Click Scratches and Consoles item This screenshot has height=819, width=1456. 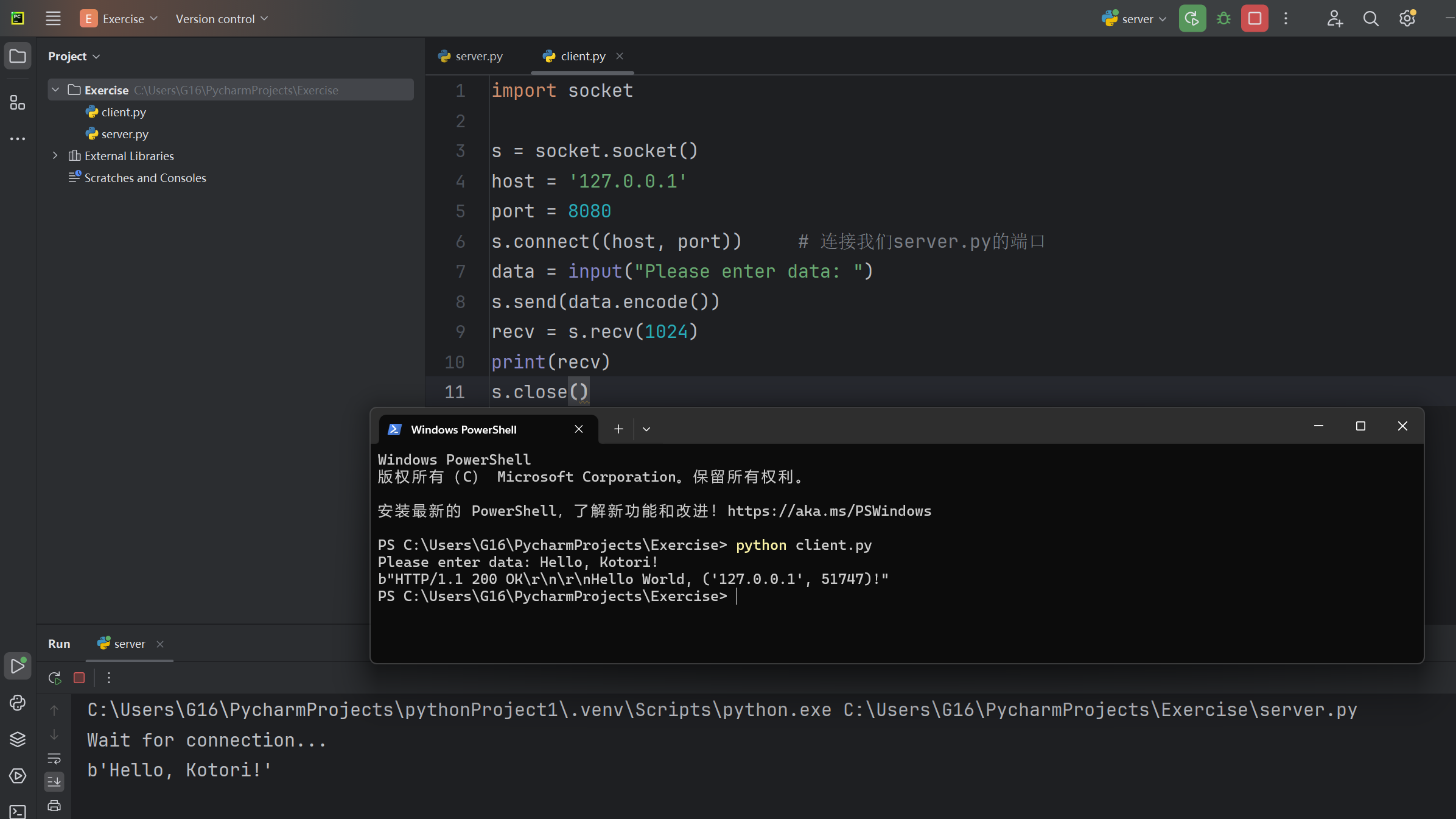point(145,178)
